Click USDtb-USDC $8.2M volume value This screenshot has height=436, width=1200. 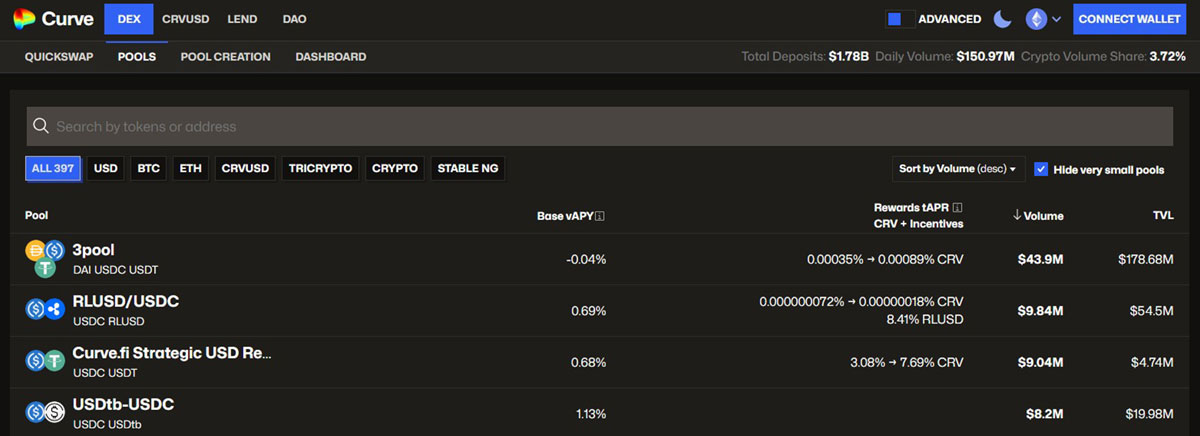click(x=1044, y=412)
